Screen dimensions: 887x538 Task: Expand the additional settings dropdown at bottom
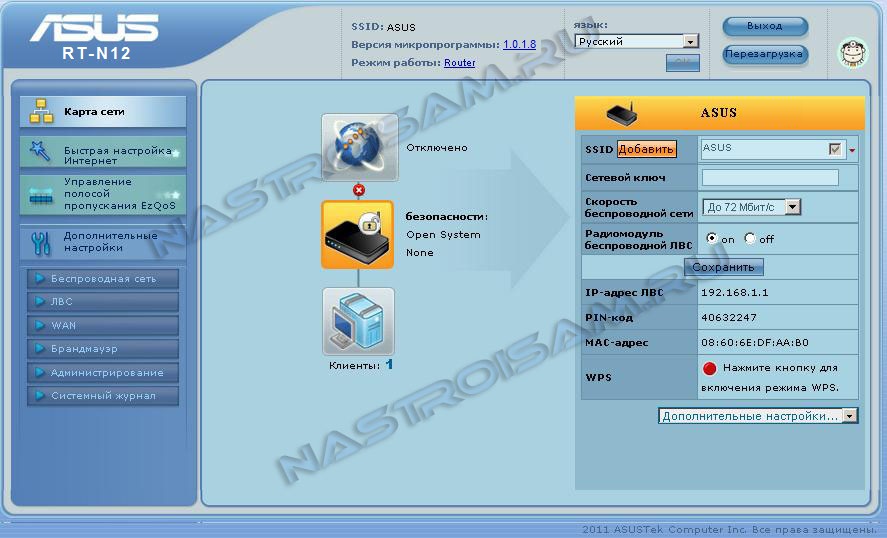coord(849,416)
